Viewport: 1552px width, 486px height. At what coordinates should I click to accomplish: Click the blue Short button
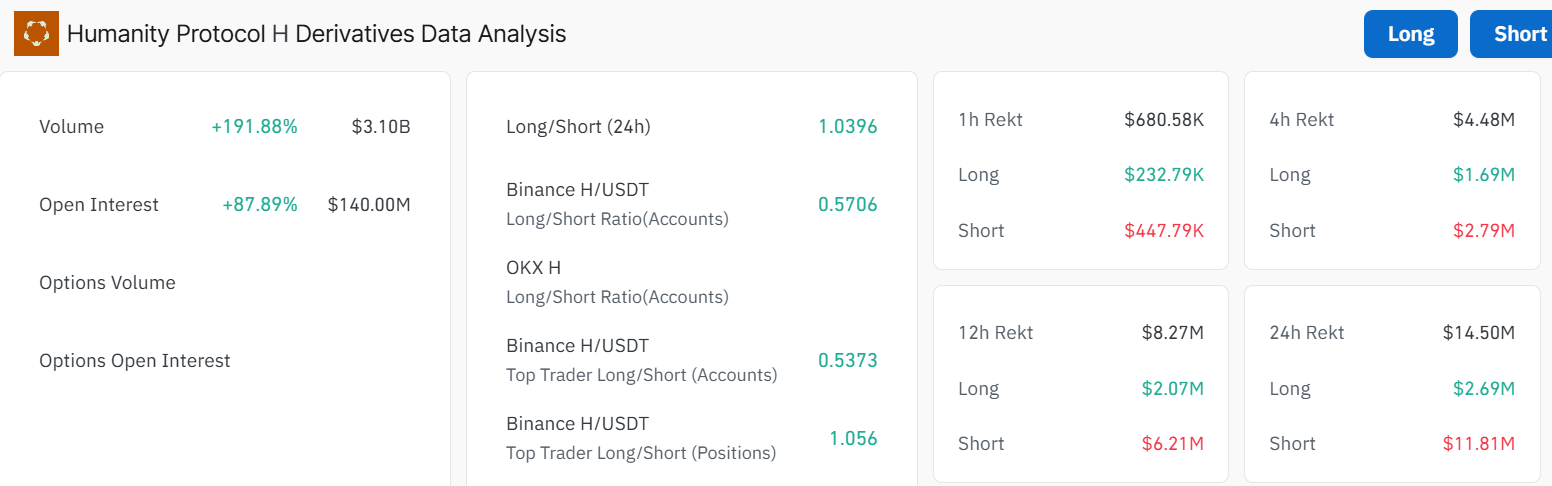coord(1511,34)
